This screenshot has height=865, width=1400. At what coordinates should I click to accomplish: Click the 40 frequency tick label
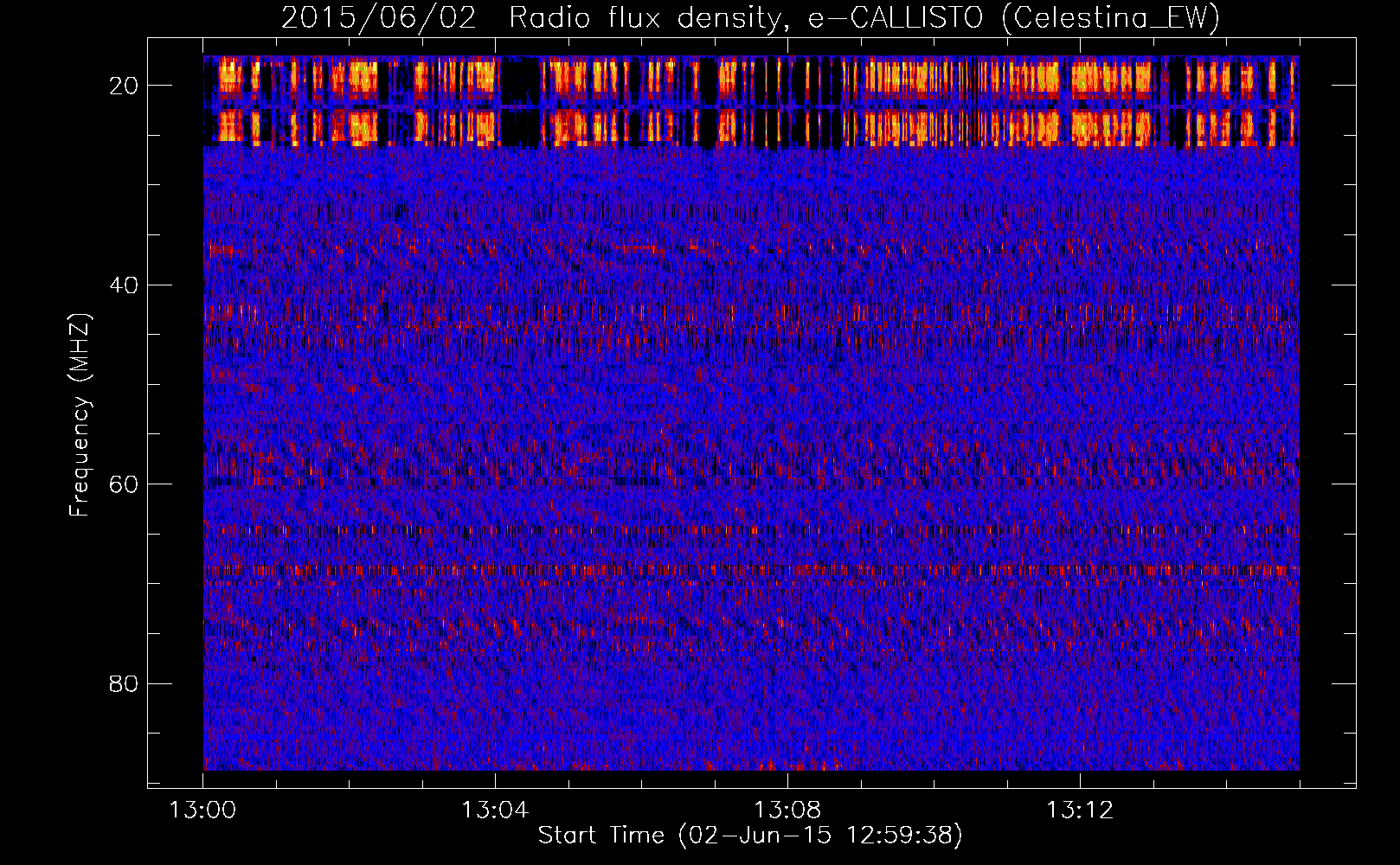click(124, 285)
